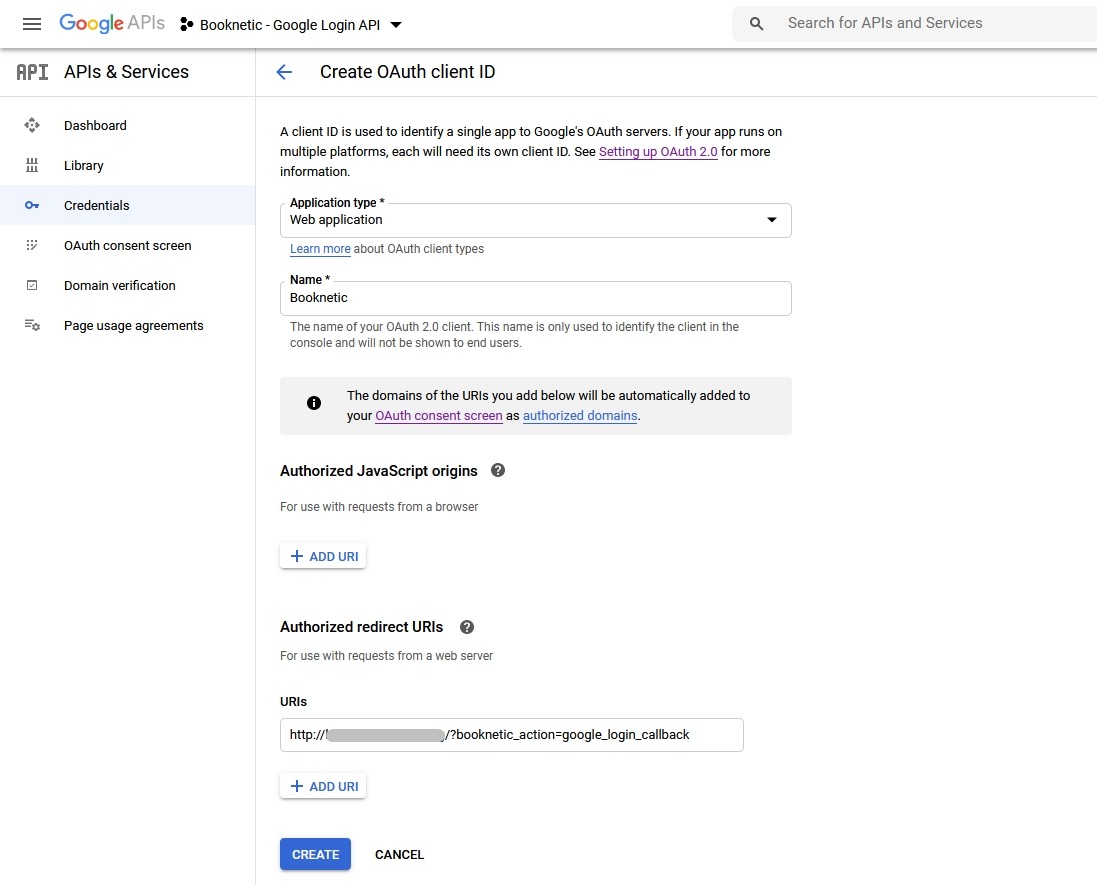The height and width of the screenshot is (885, 1097).
Task: Click the Domain verification sidebar icon
Action: coord(31,285)
